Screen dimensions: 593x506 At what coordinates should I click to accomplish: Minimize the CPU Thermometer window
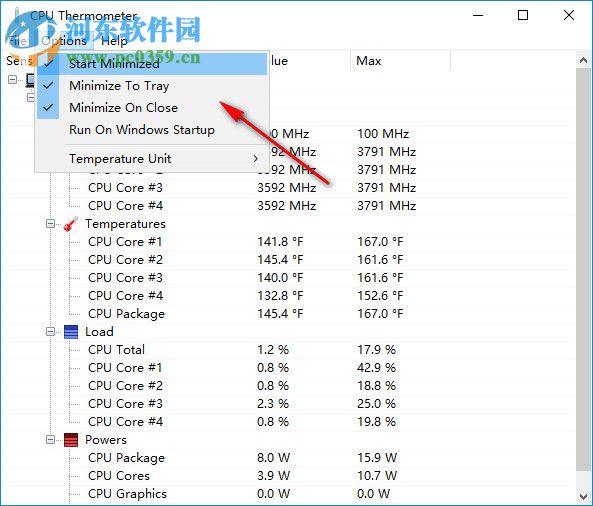pos(478,15)
